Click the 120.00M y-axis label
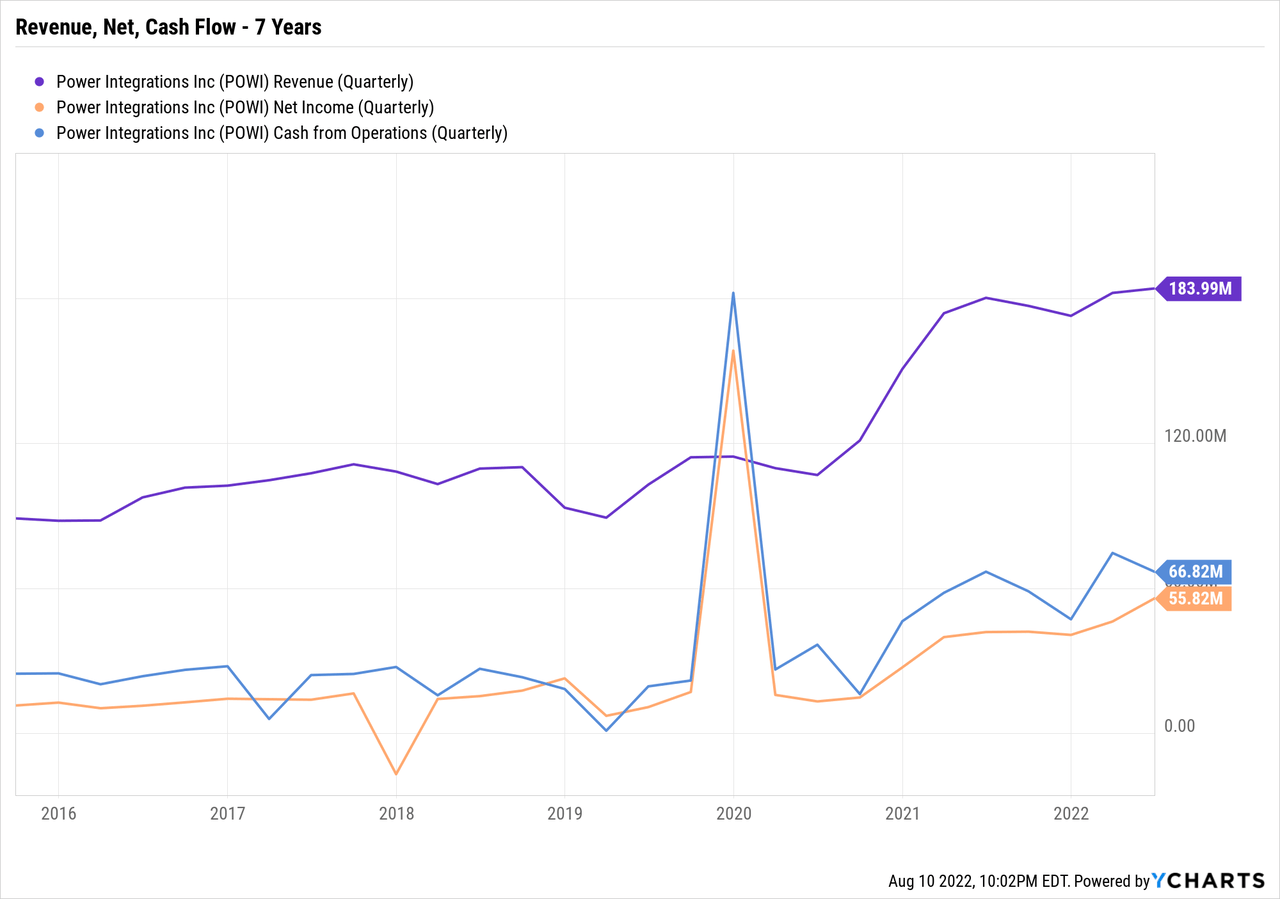 pyautogui.click(x=1195, y=436)
